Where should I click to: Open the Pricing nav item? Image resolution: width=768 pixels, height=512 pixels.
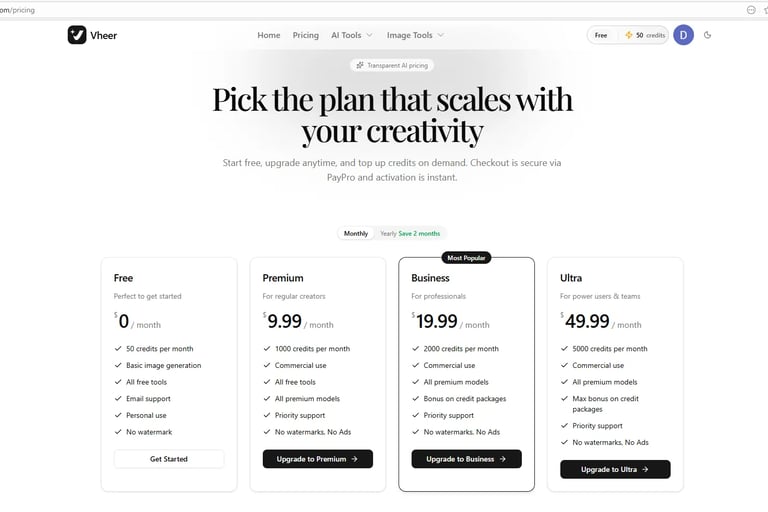(x=306, y=35)
